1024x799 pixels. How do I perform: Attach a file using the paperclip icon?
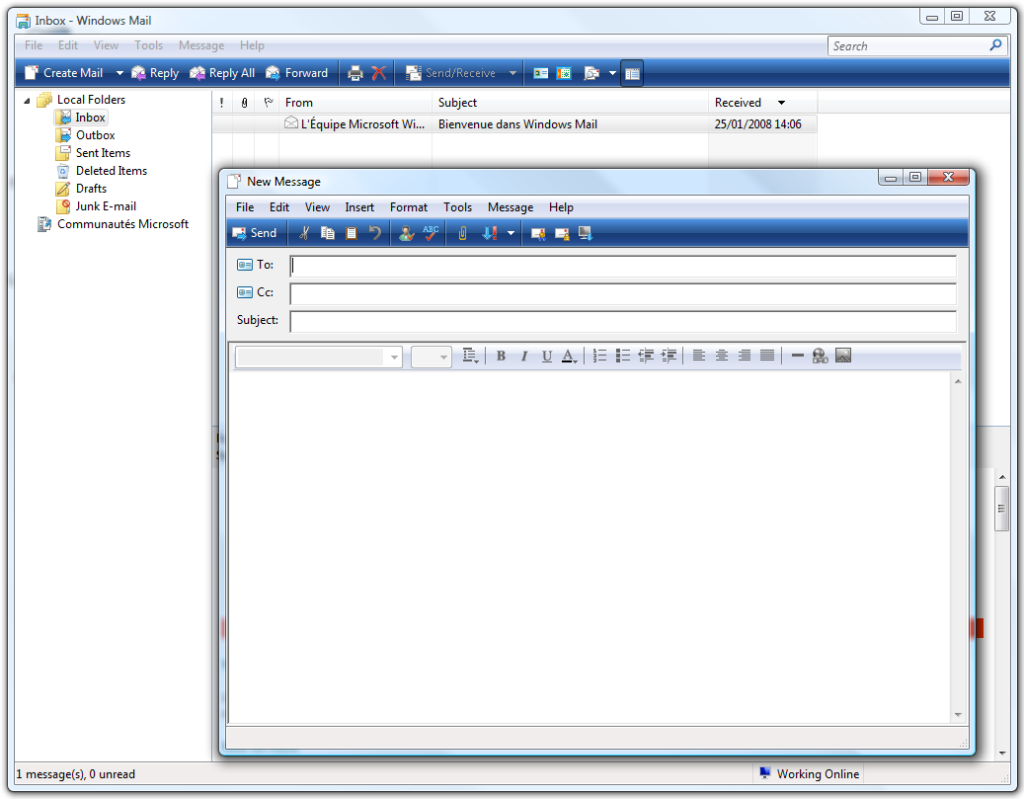point(462,233)
